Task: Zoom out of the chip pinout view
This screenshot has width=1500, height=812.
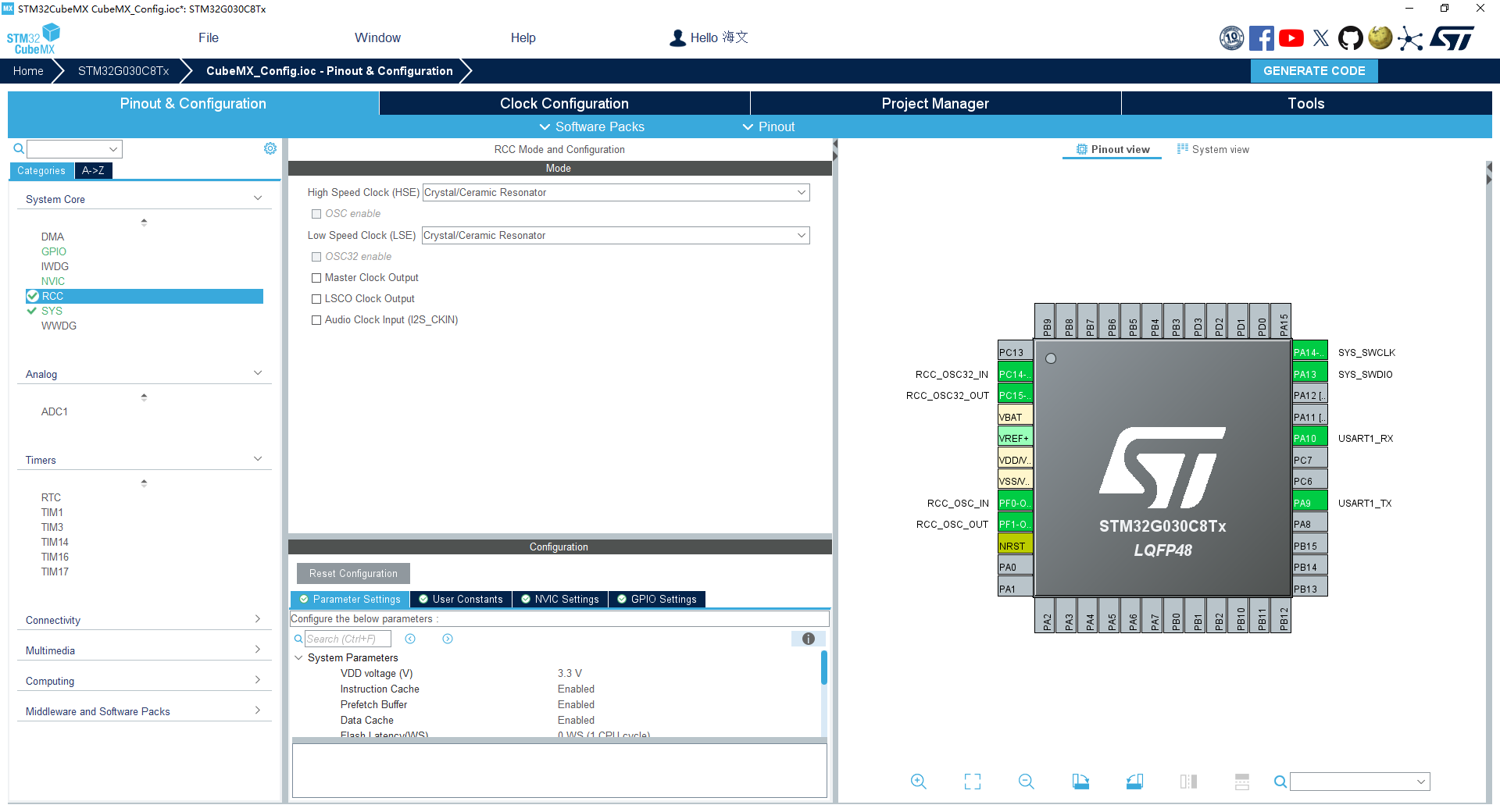Action: click(1026, 782)
